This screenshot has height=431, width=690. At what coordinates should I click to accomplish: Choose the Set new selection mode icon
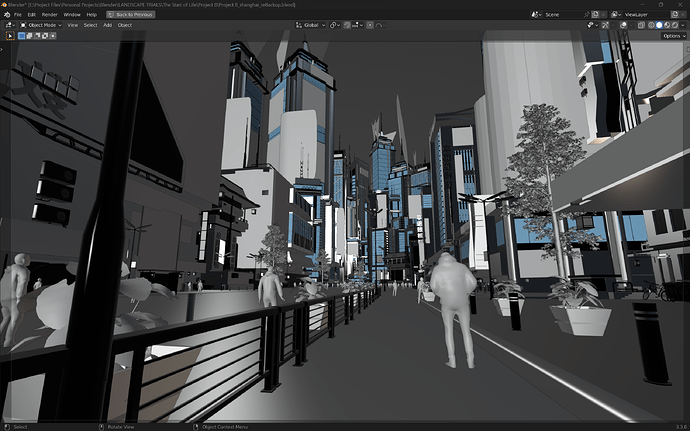coord(22,36)
